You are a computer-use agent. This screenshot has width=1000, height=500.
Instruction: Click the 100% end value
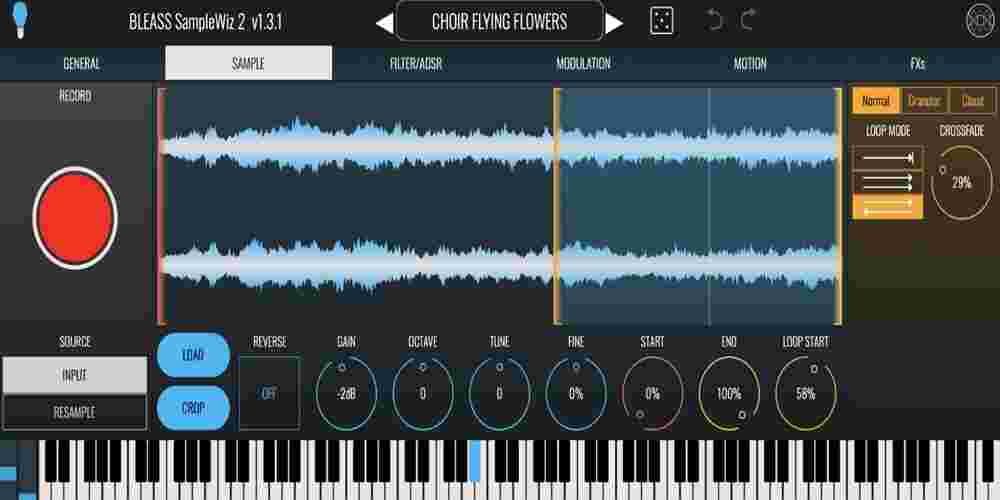tap(729, 394)
